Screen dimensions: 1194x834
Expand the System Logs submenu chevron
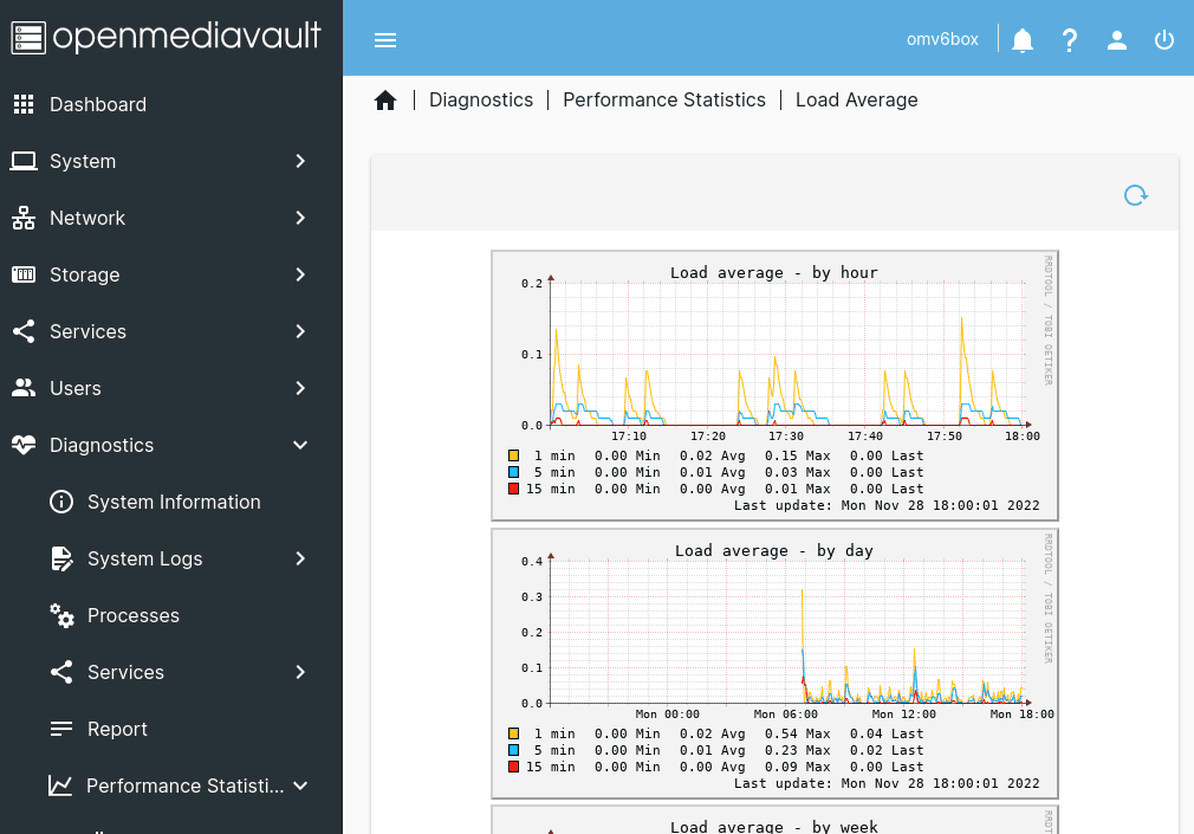click(301, 558)
